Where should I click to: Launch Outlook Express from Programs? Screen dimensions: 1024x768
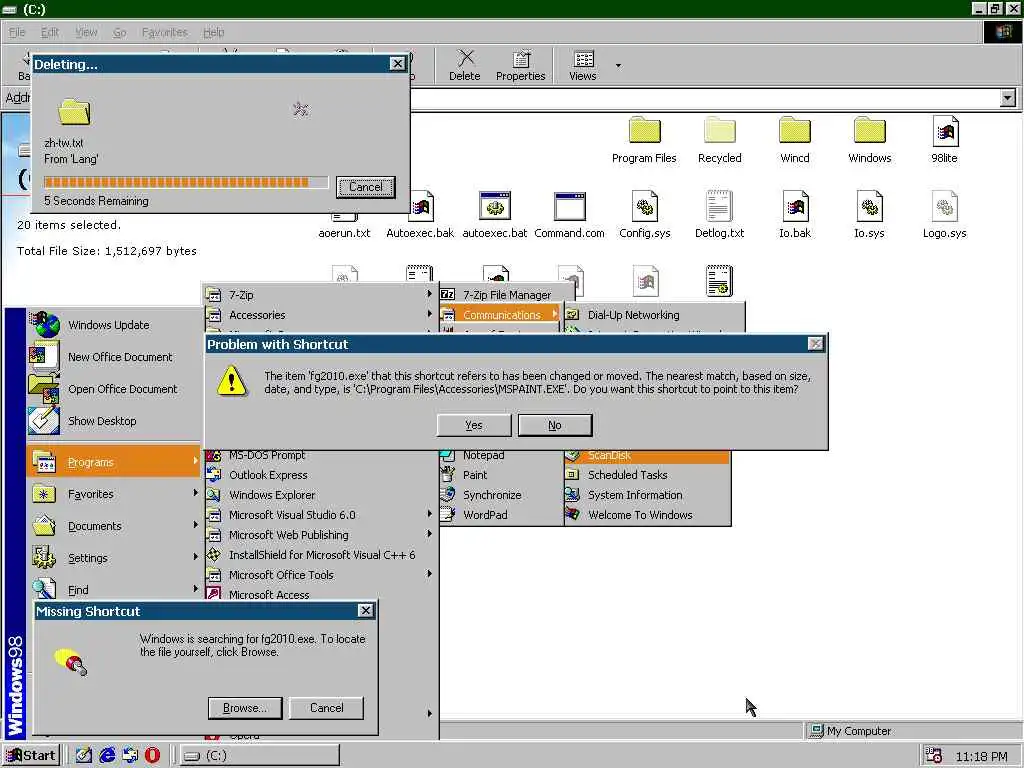tap(320, 475)
